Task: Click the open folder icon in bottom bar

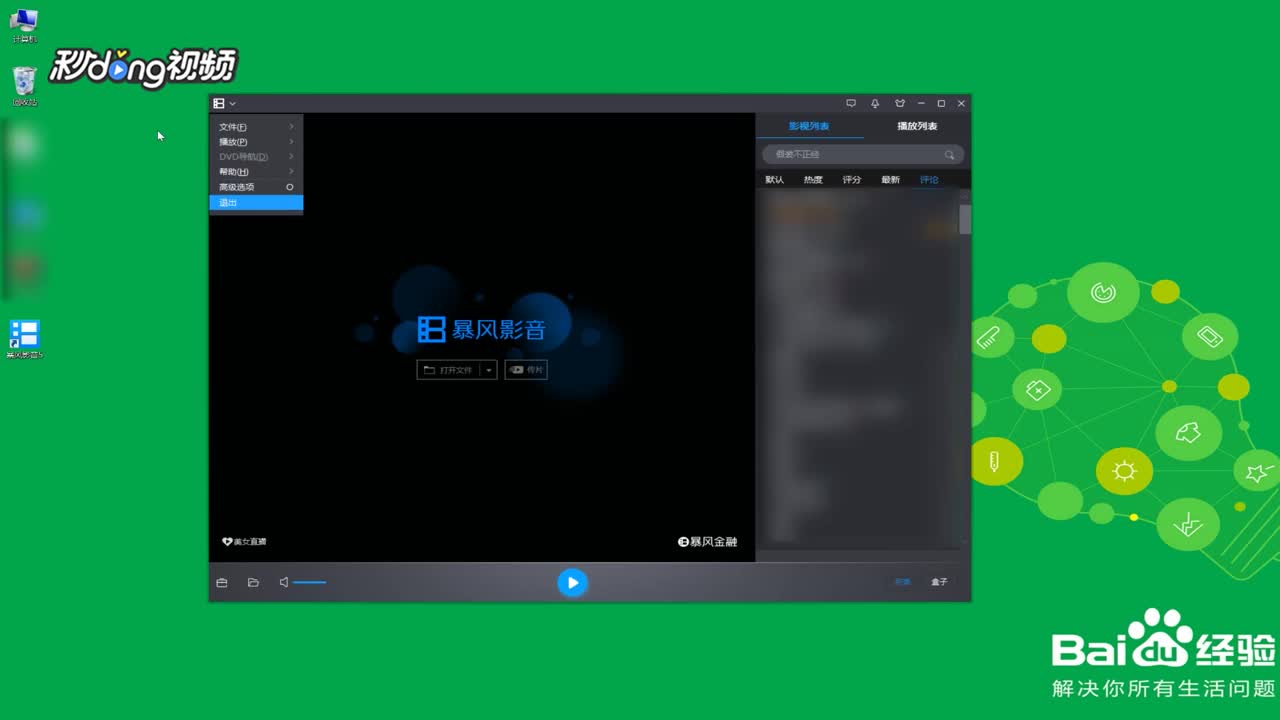Action: point(253,582)
